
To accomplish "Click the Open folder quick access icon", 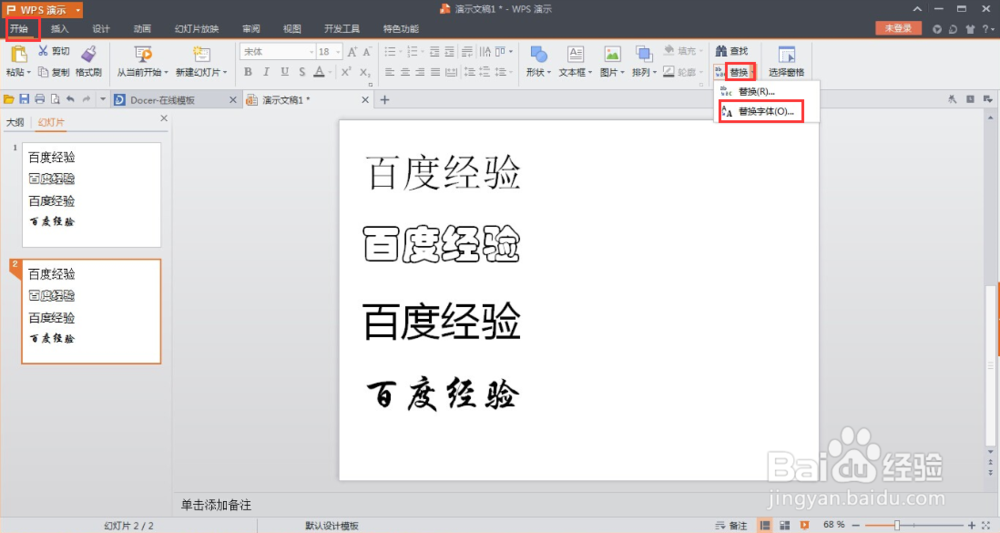I will click(x=9, y=99).
